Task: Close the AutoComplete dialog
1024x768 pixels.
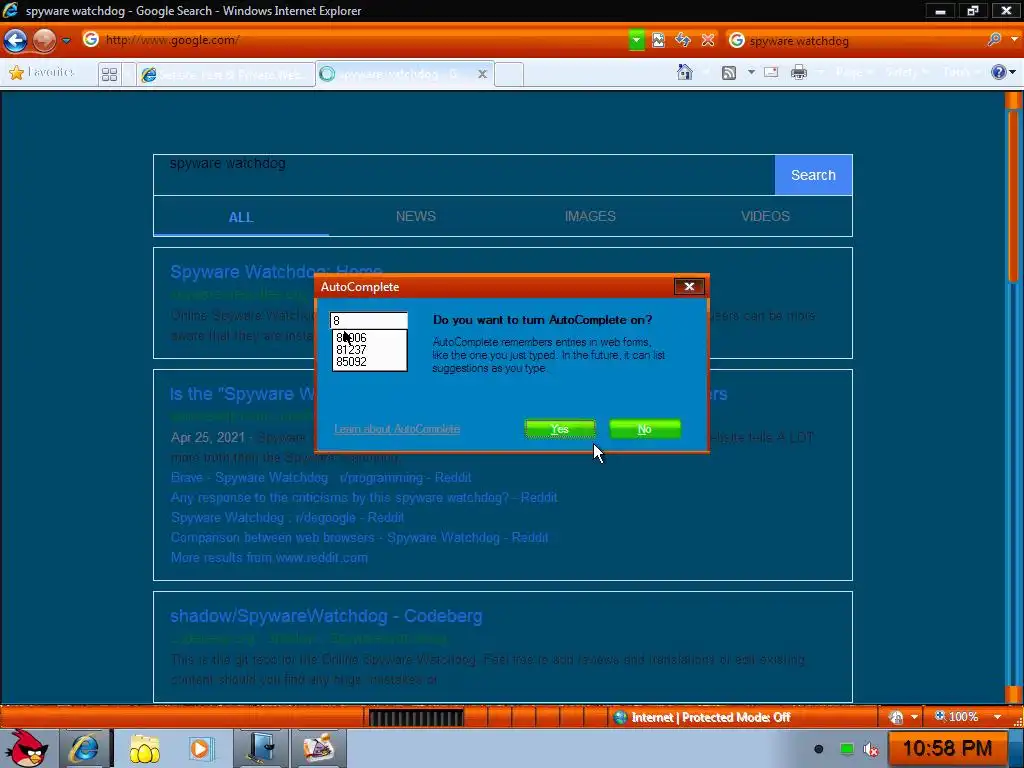Action: pyautogui.click(x=689, y=287)
